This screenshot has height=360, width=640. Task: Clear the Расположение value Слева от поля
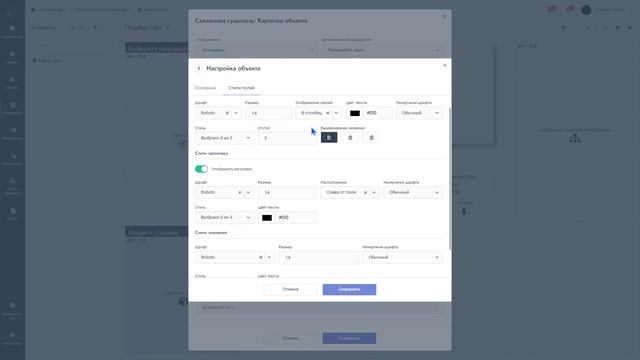[365, 192]
